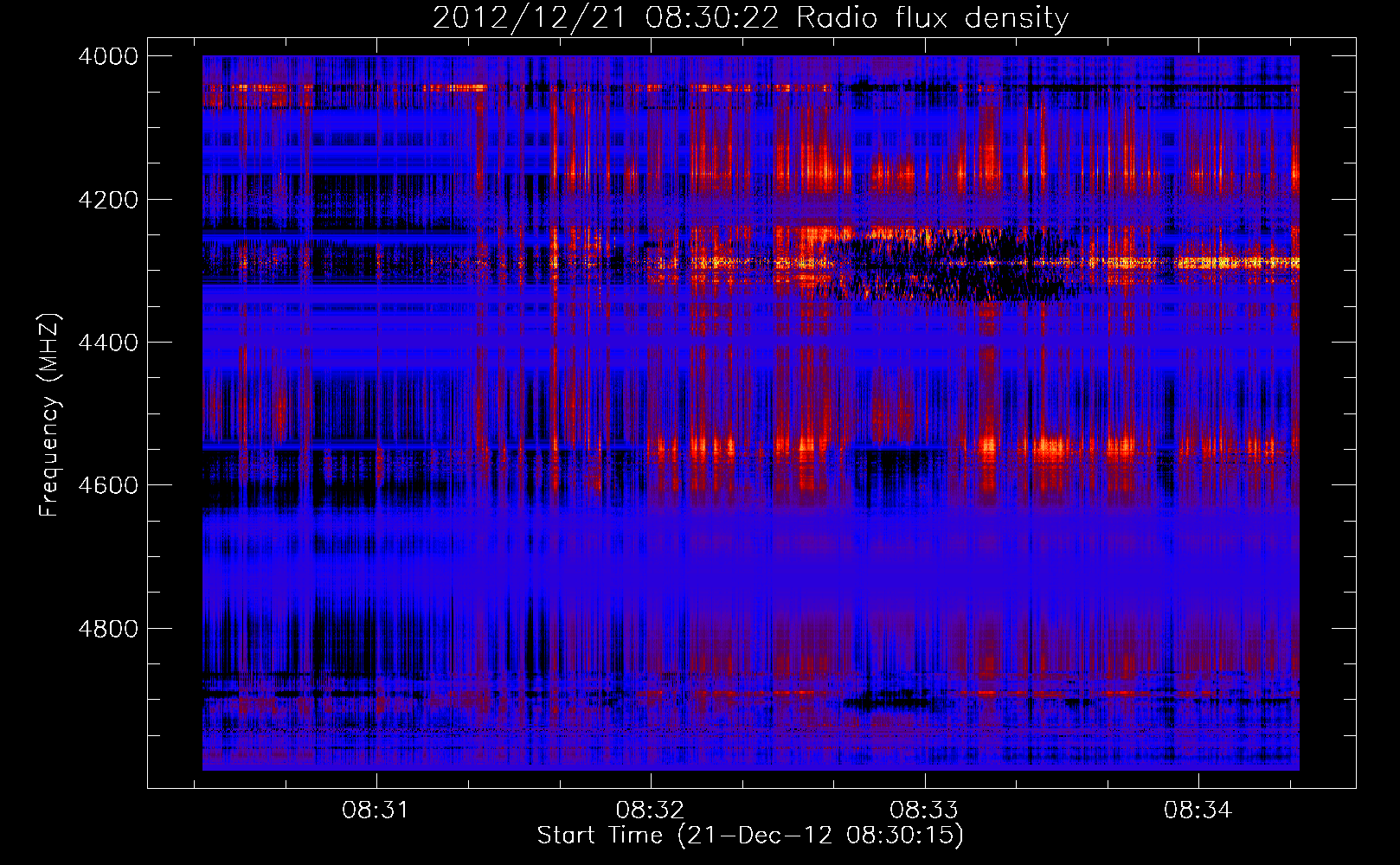Click the "4200" frequency tick label

point(108,200)
